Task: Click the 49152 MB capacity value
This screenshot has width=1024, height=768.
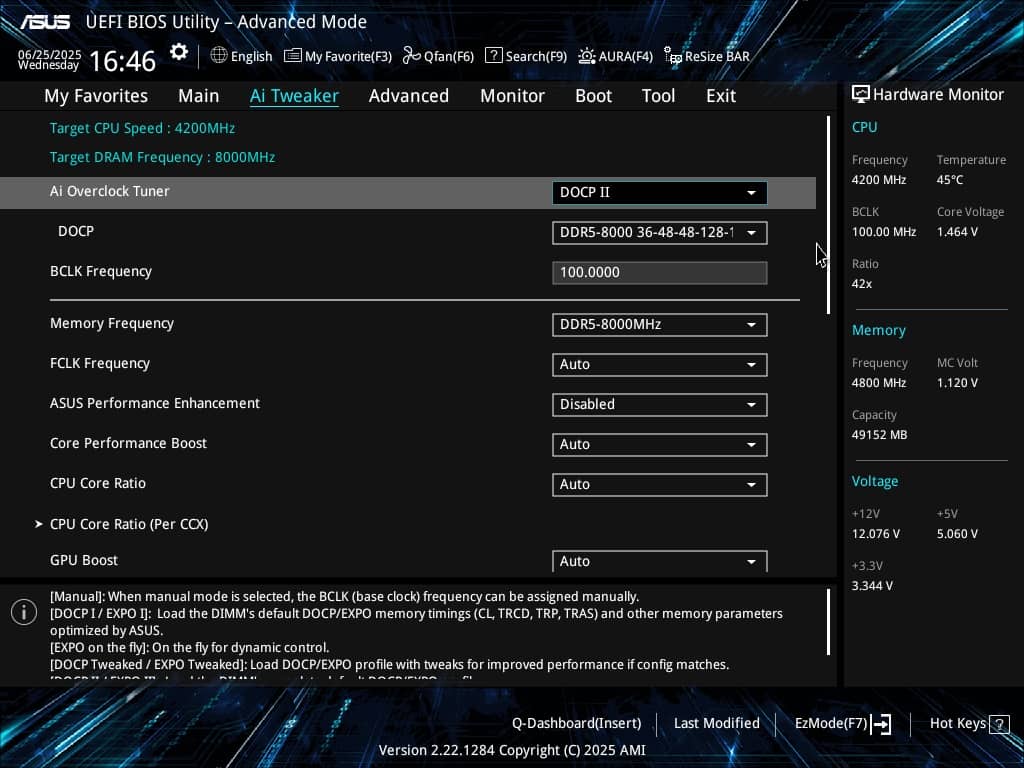Action: tap(880, 435)
